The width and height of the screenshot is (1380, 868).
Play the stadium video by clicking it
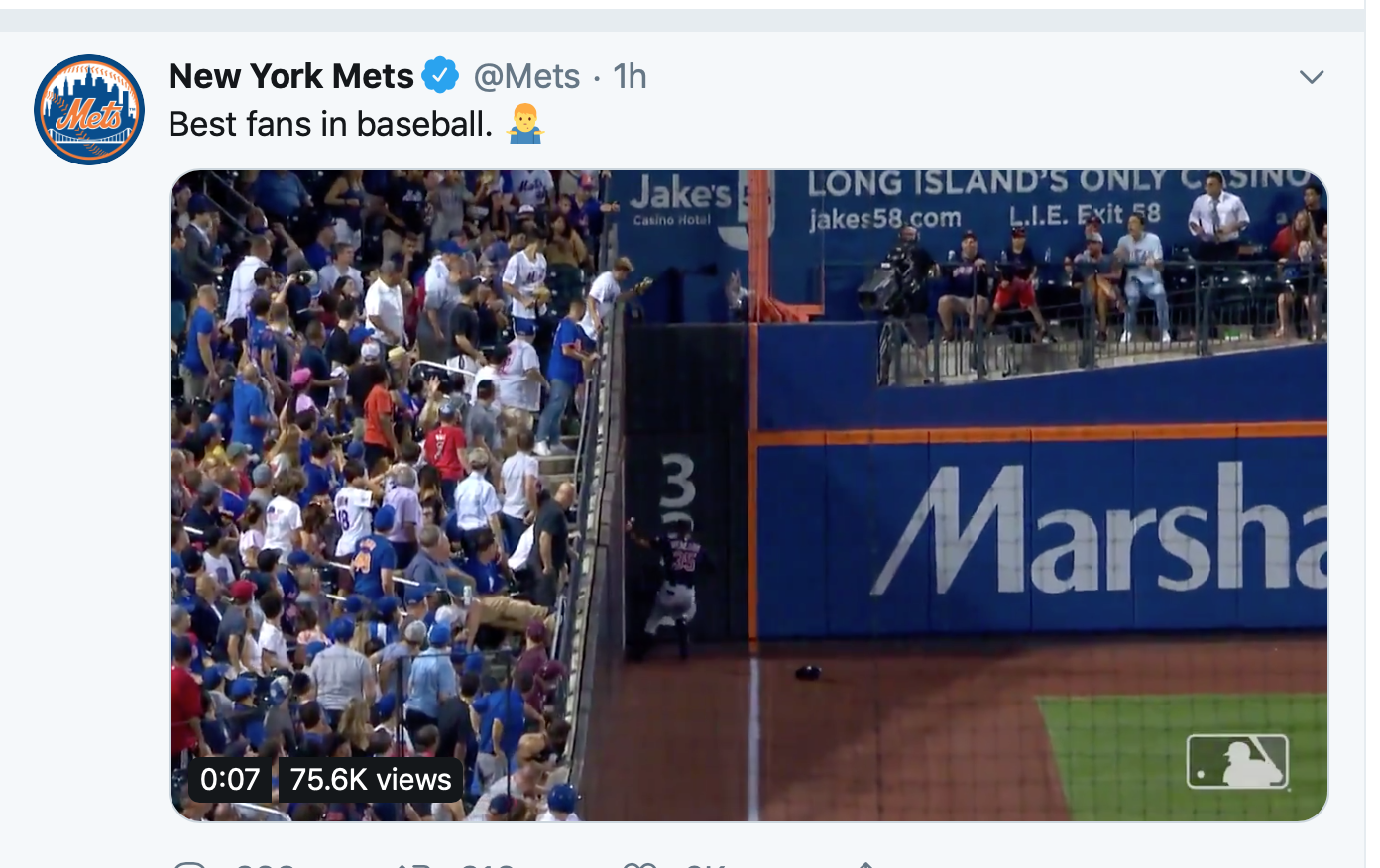click(x=750, y=486)
